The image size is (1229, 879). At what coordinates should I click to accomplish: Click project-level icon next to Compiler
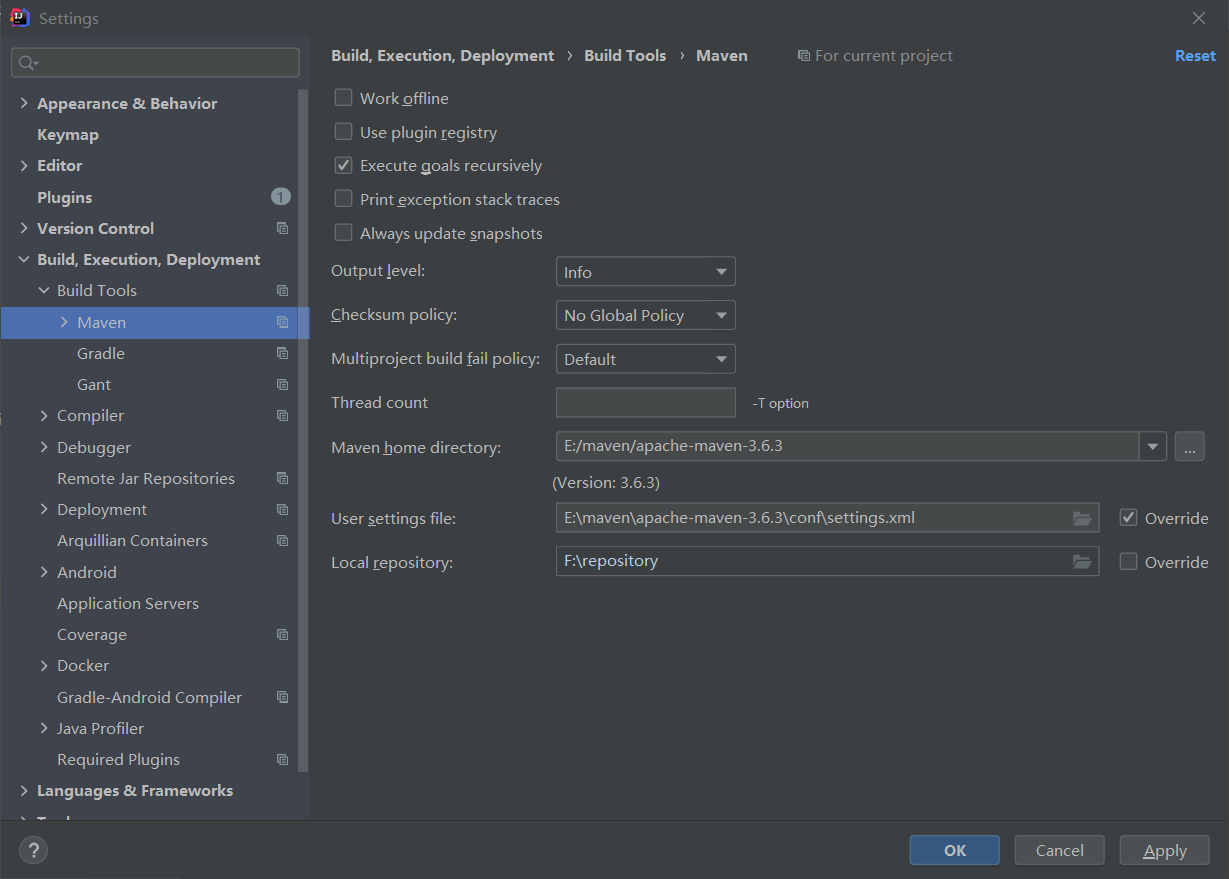pyautogui.click(x=283, y=416)
